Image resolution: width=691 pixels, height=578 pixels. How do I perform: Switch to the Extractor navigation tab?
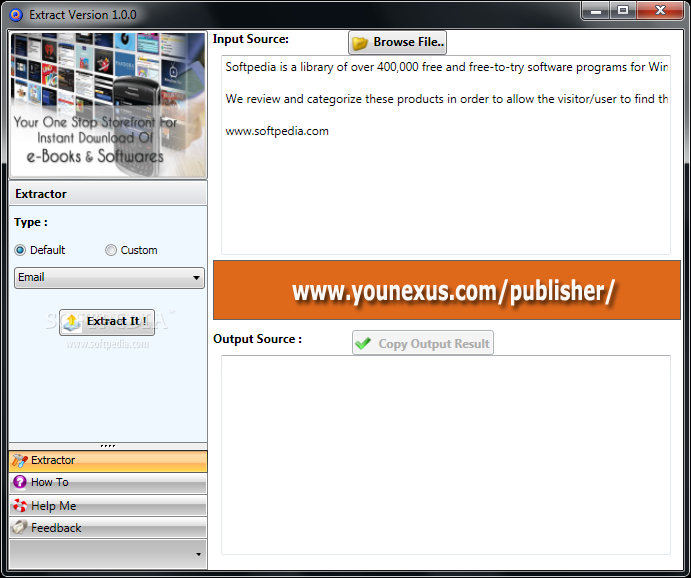[x=108, y=461]
